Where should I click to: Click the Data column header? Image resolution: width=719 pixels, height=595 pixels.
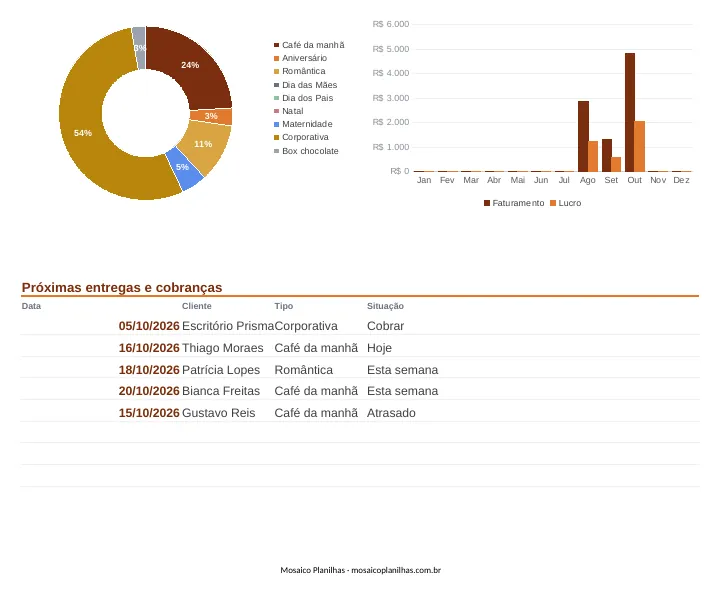31,306
